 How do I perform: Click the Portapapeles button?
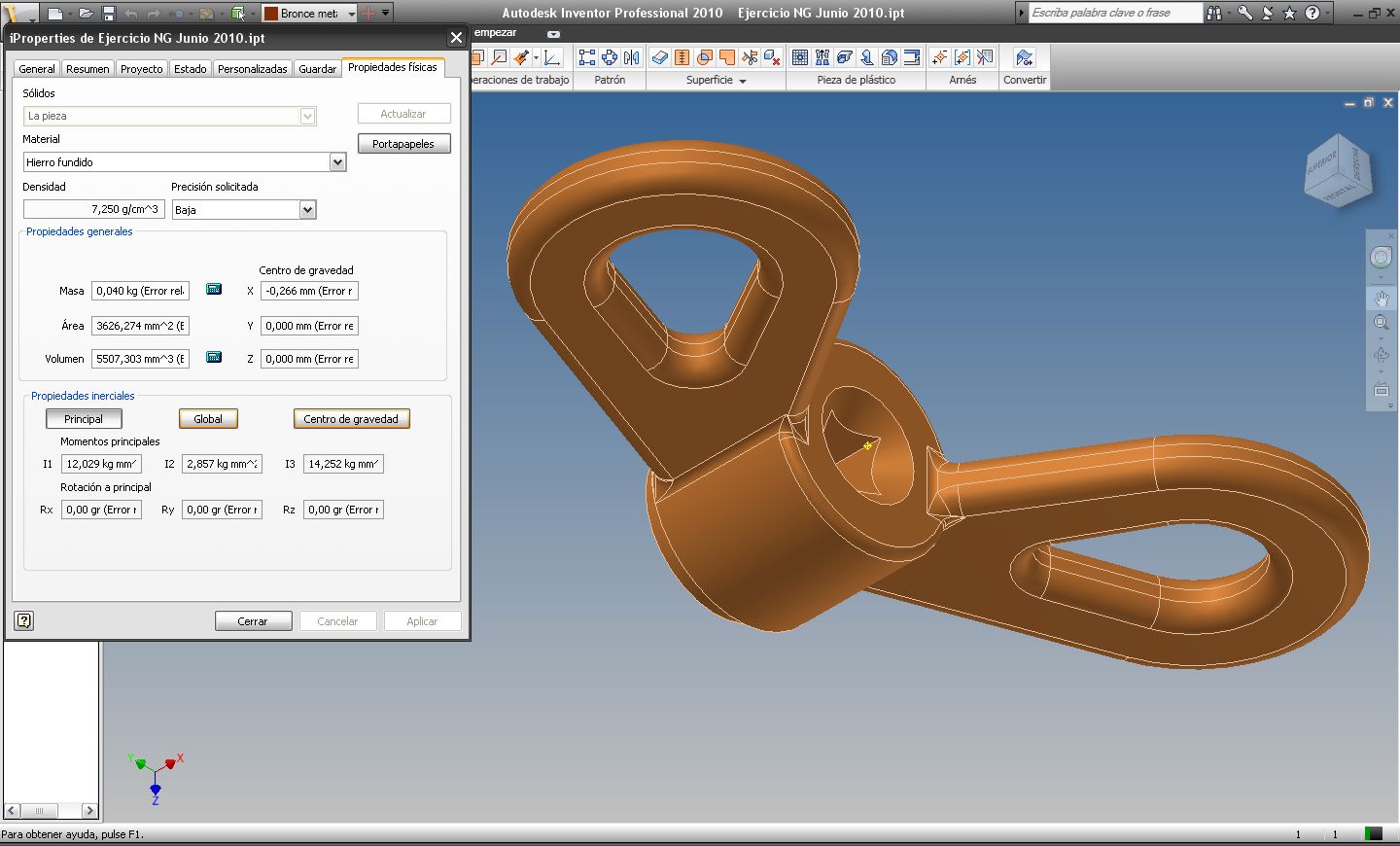(x=403, y=144)
